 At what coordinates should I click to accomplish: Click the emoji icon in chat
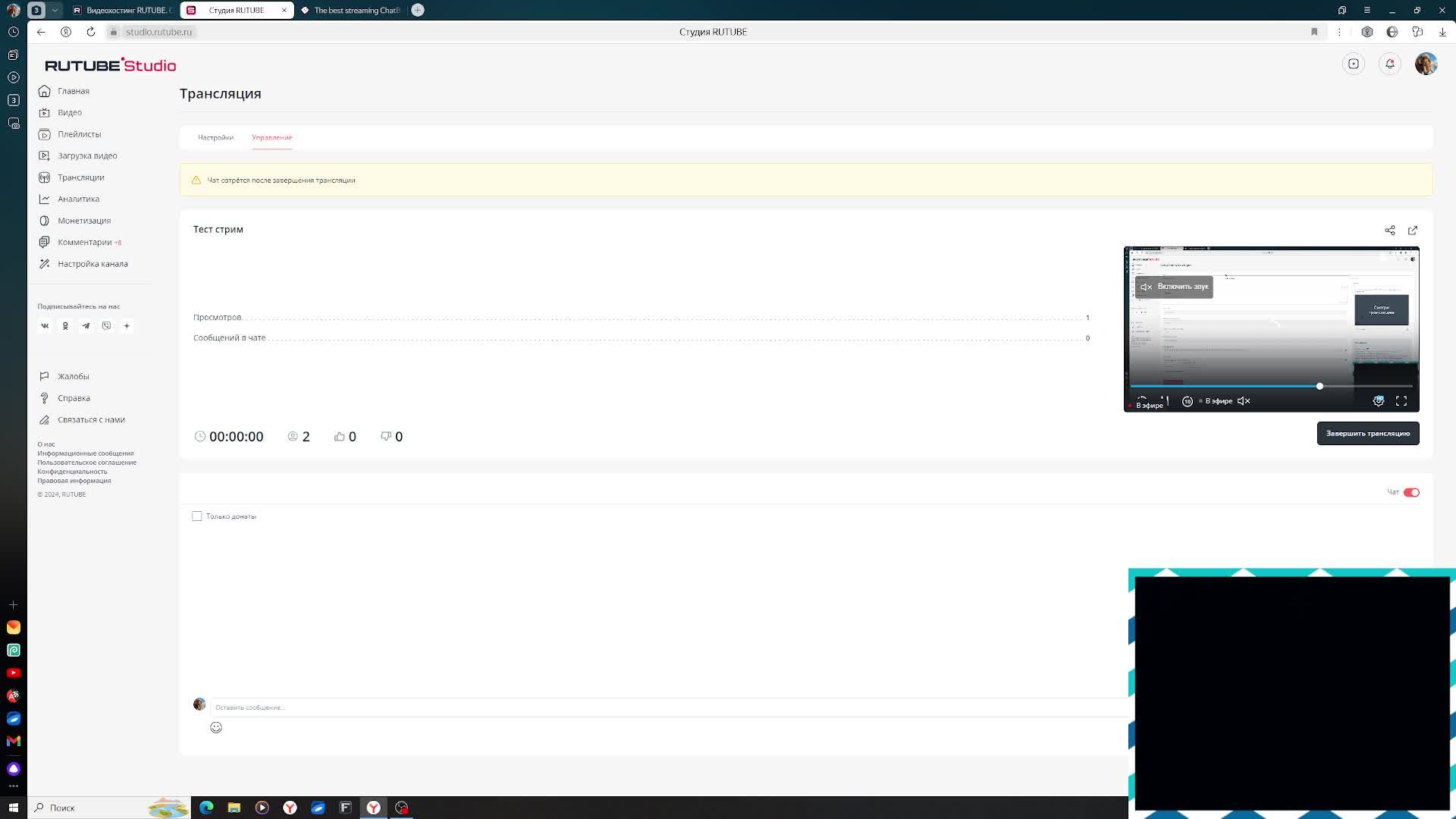tap(216, 727)
